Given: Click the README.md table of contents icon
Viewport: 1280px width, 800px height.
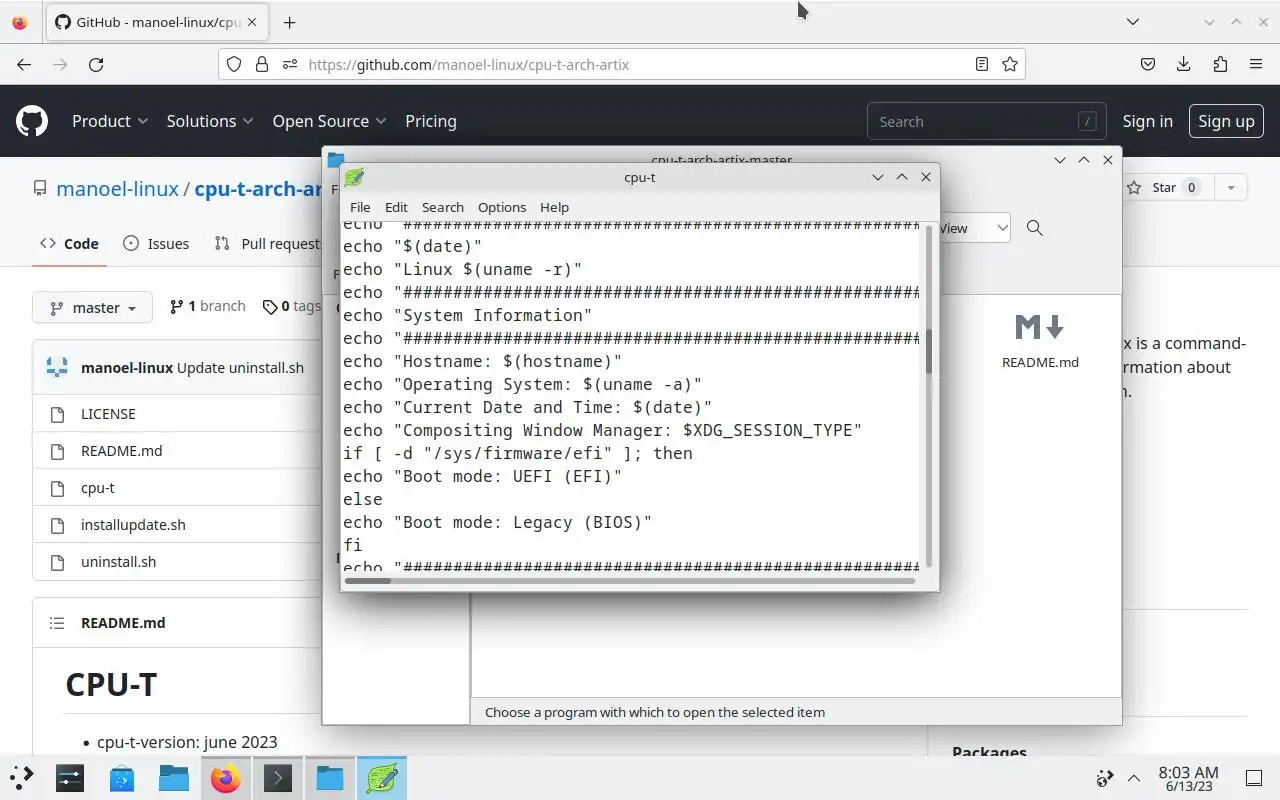Looking at the screenshot, I should pyautogui.click(x=56, y=622).
